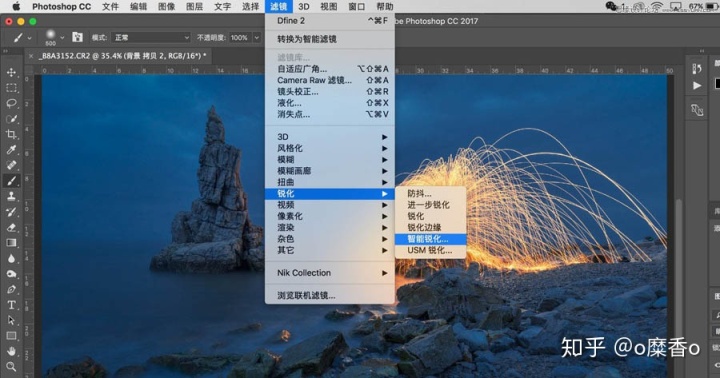Apply last filter Dfine 2
The width and height of the screenshot is (720, 378).
coord(330,21)
